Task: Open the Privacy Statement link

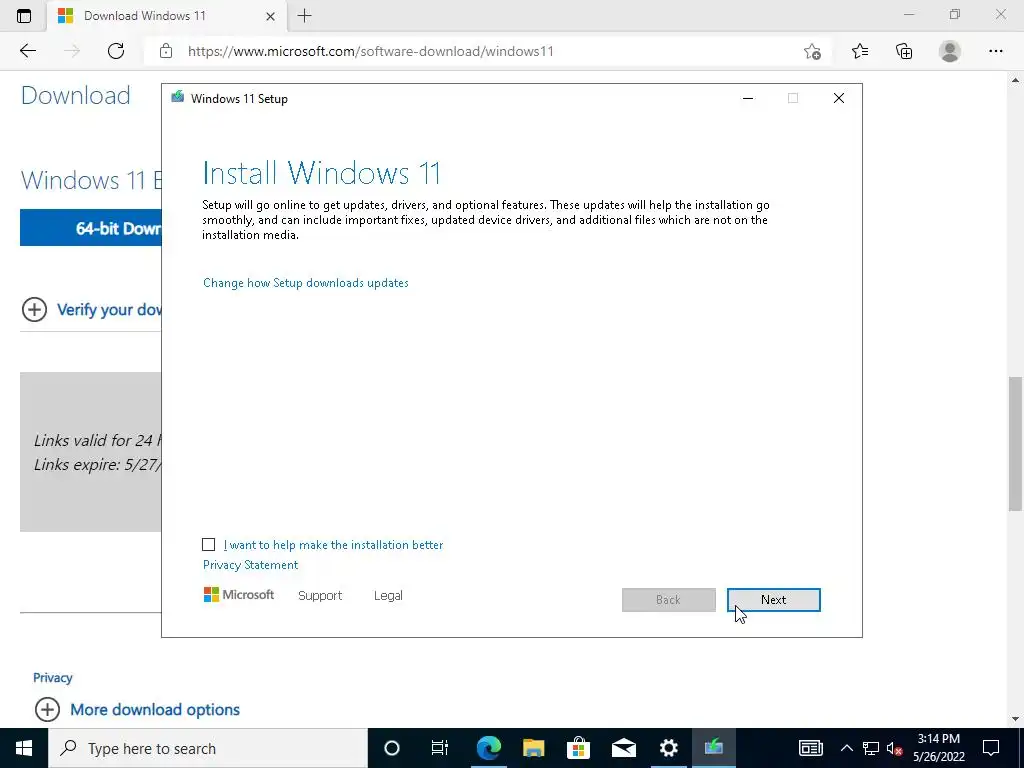Action: 250,565
